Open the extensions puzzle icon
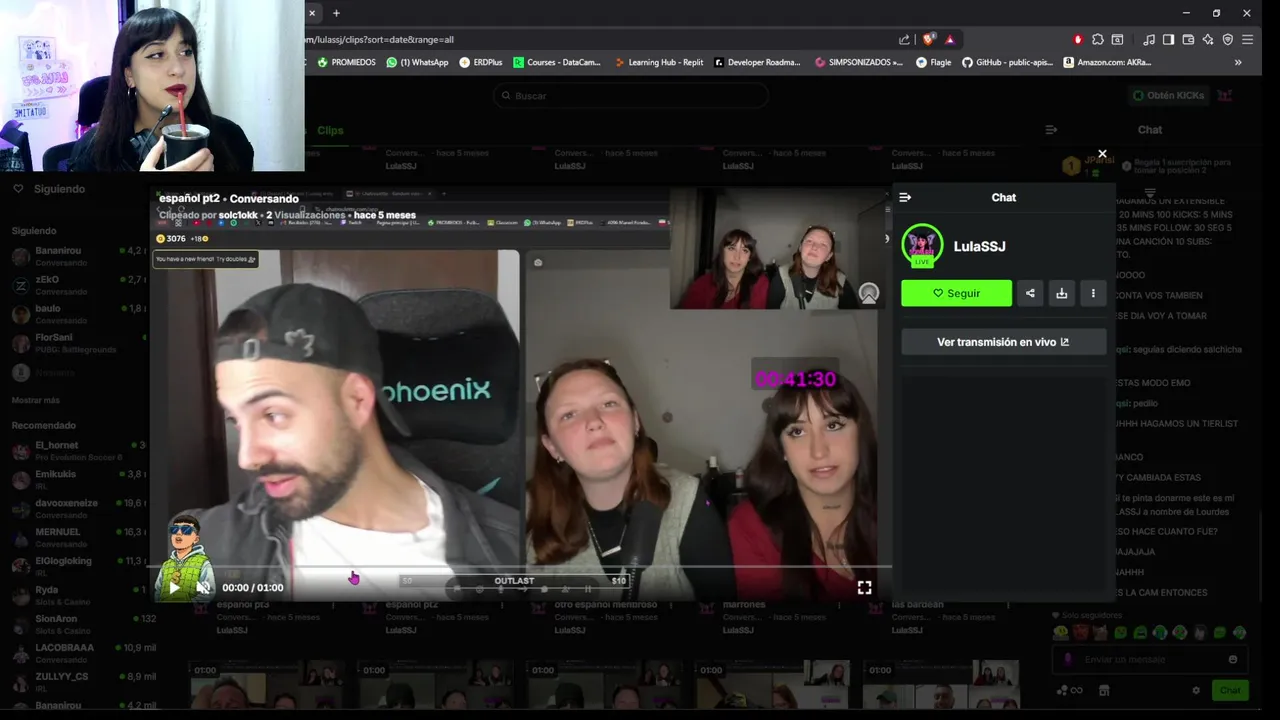 (x=1098, y=39)
